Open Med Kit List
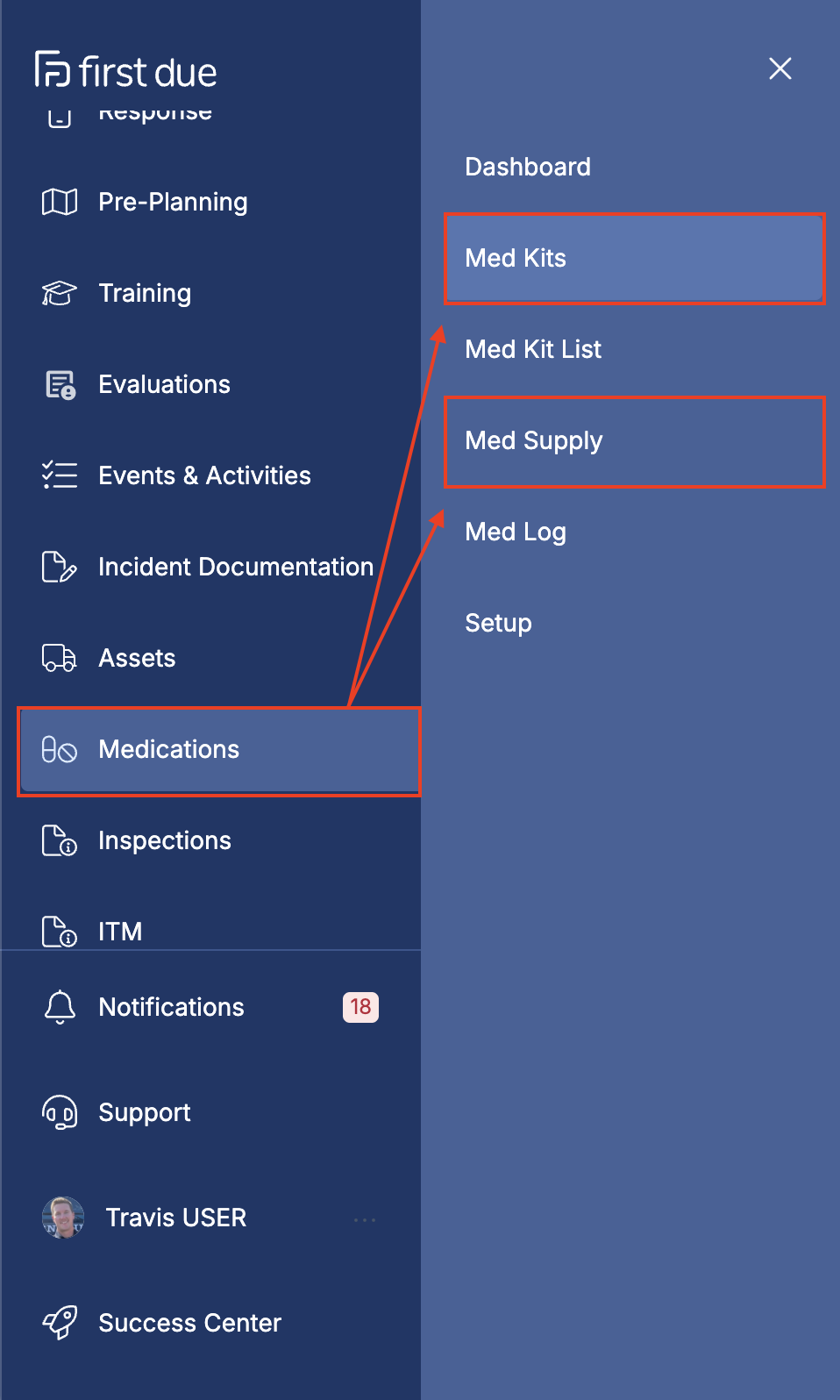The height and width of the screenshot is (1400, 840). 533,349
